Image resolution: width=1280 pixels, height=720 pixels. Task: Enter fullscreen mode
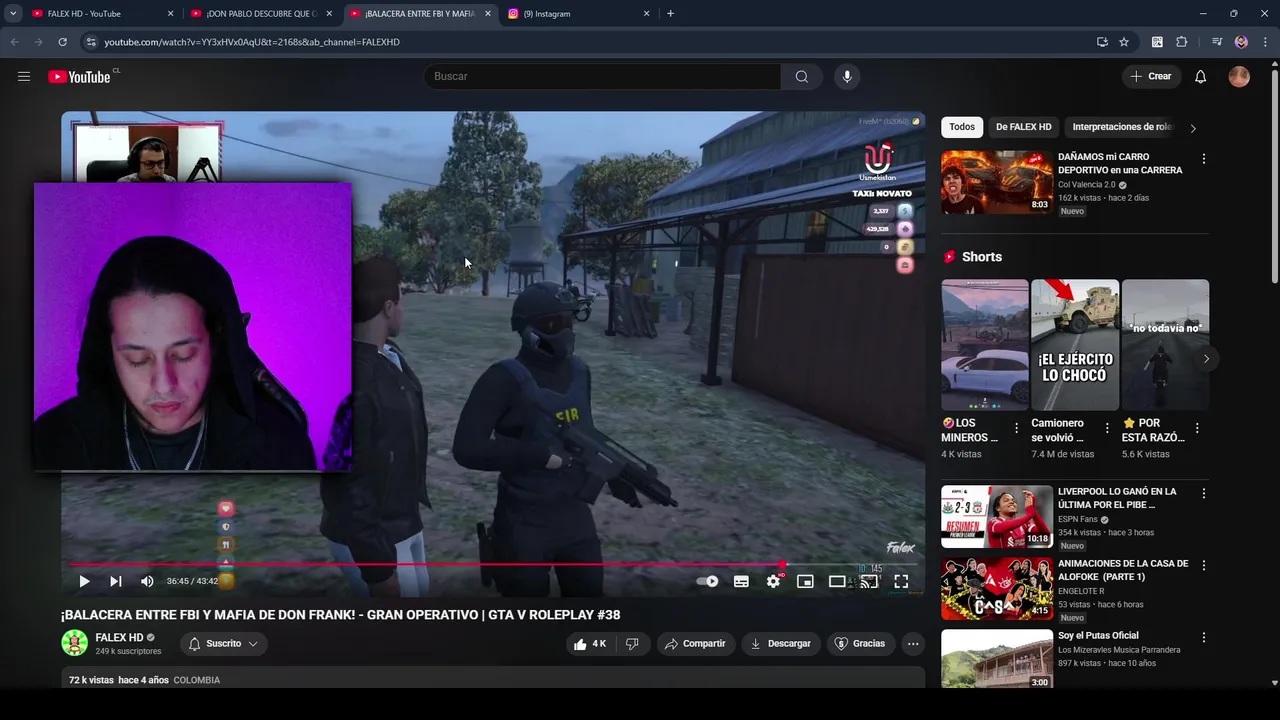click(901, 581)
